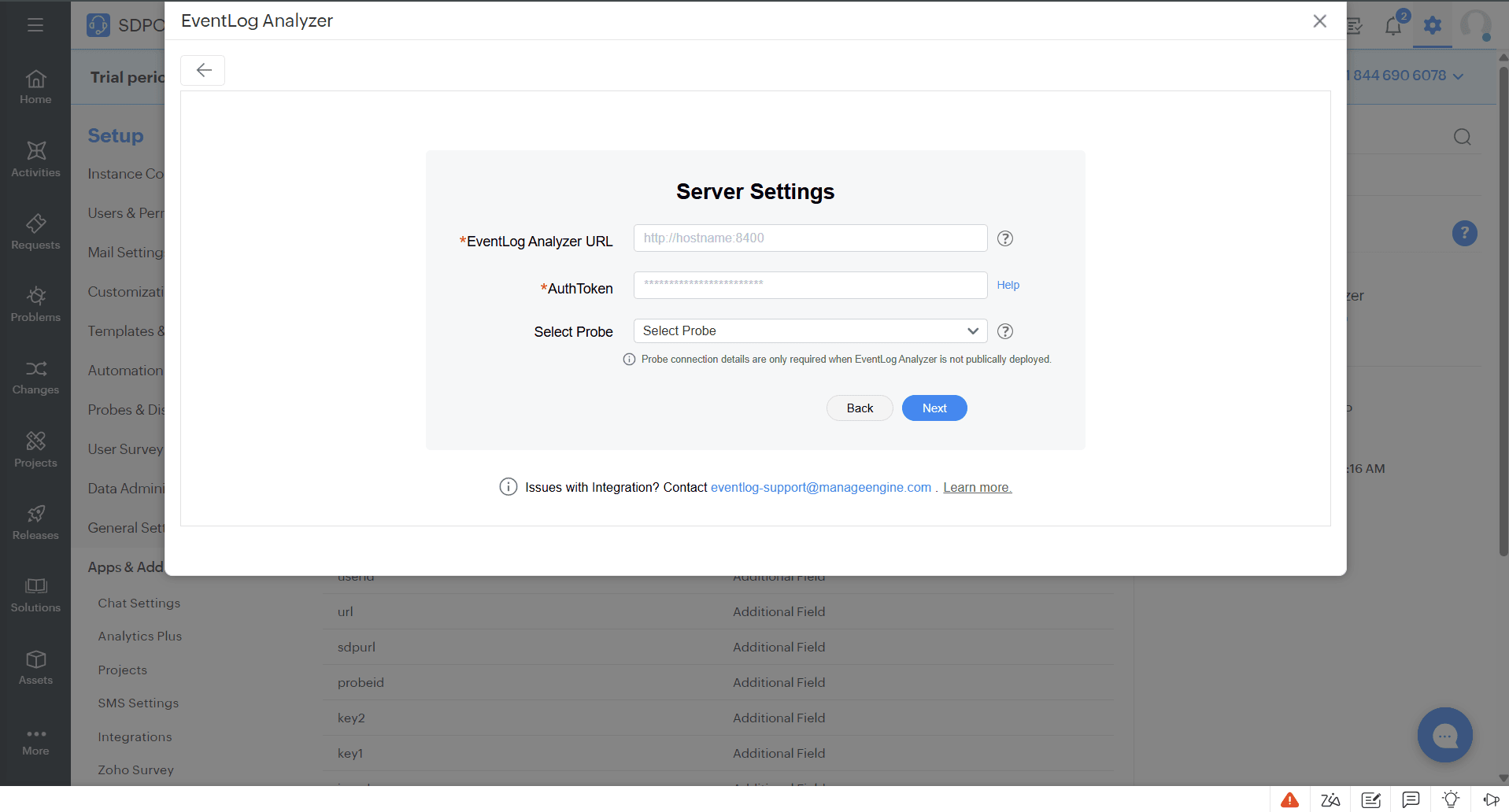
Task: Open Solutions module
Action: coord(35,595)
